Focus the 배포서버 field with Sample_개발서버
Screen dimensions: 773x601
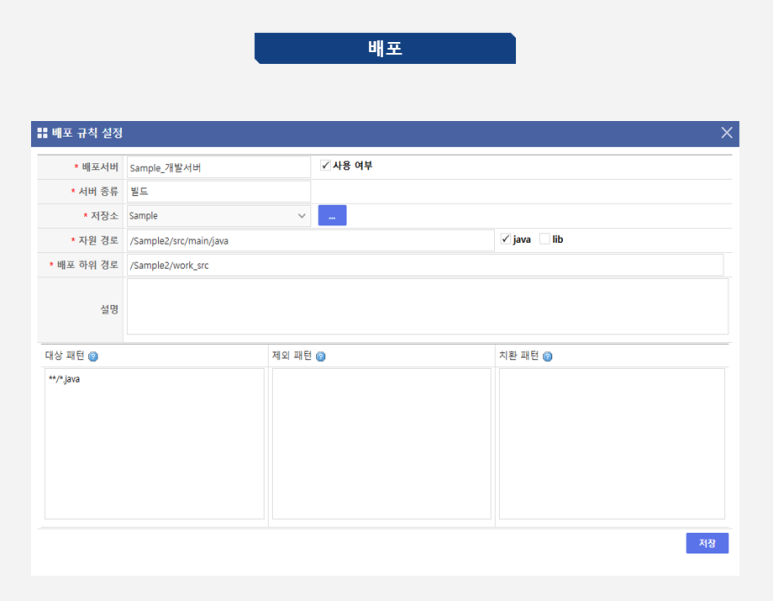point(218,167)
